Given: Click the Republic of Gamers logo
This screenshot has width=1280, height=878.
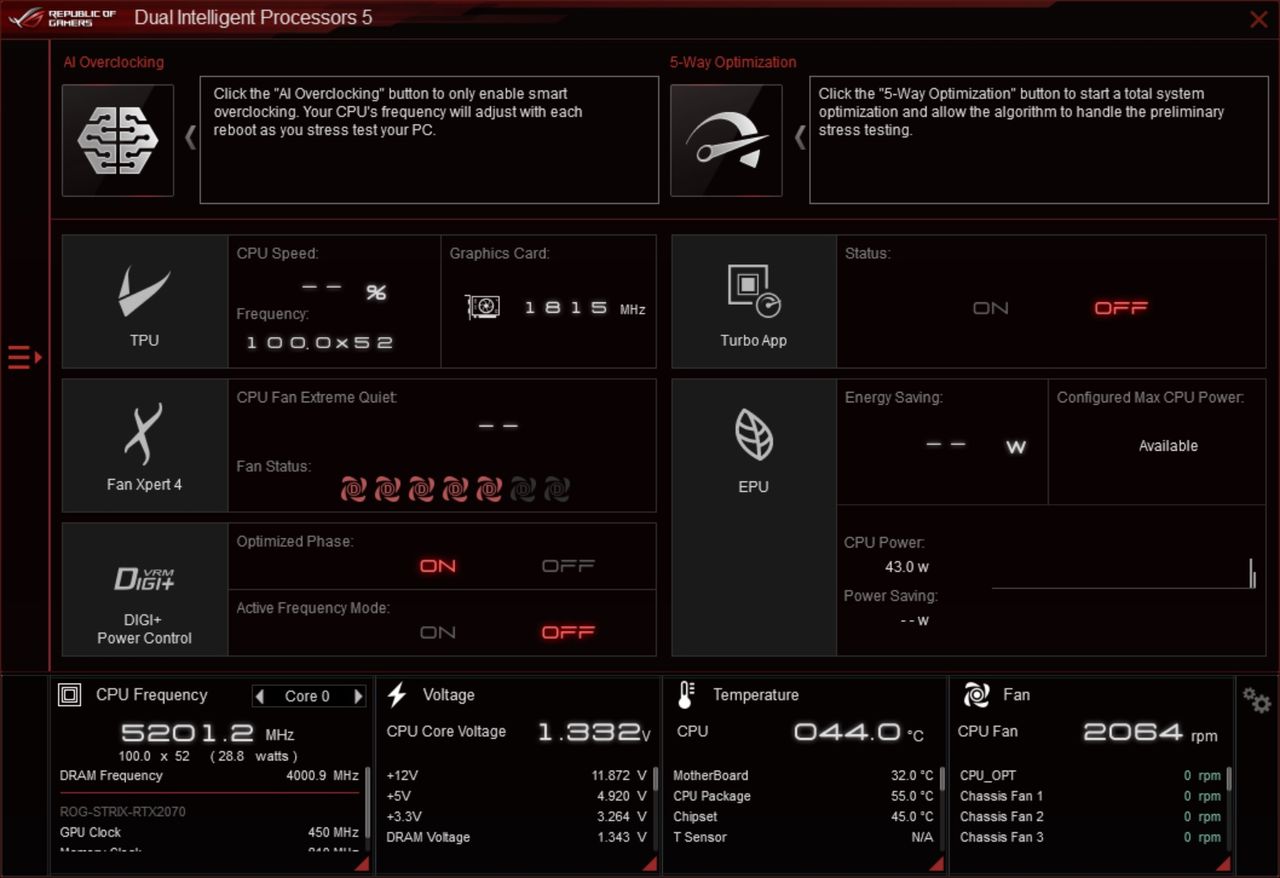Looking at the screenshot, I should pyautogui.click(x=62, y=18).
